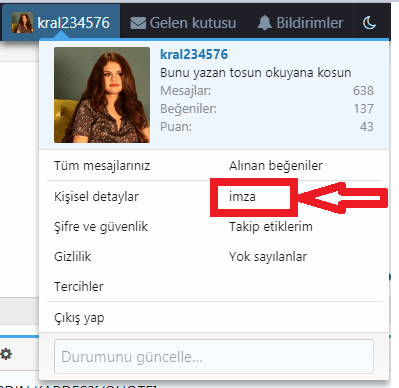Image resolution: width=399 pixels, height=388 pixels.
Task: Open Alınan beğeniler
Action: pyautogui.click(x=276, y=166)
